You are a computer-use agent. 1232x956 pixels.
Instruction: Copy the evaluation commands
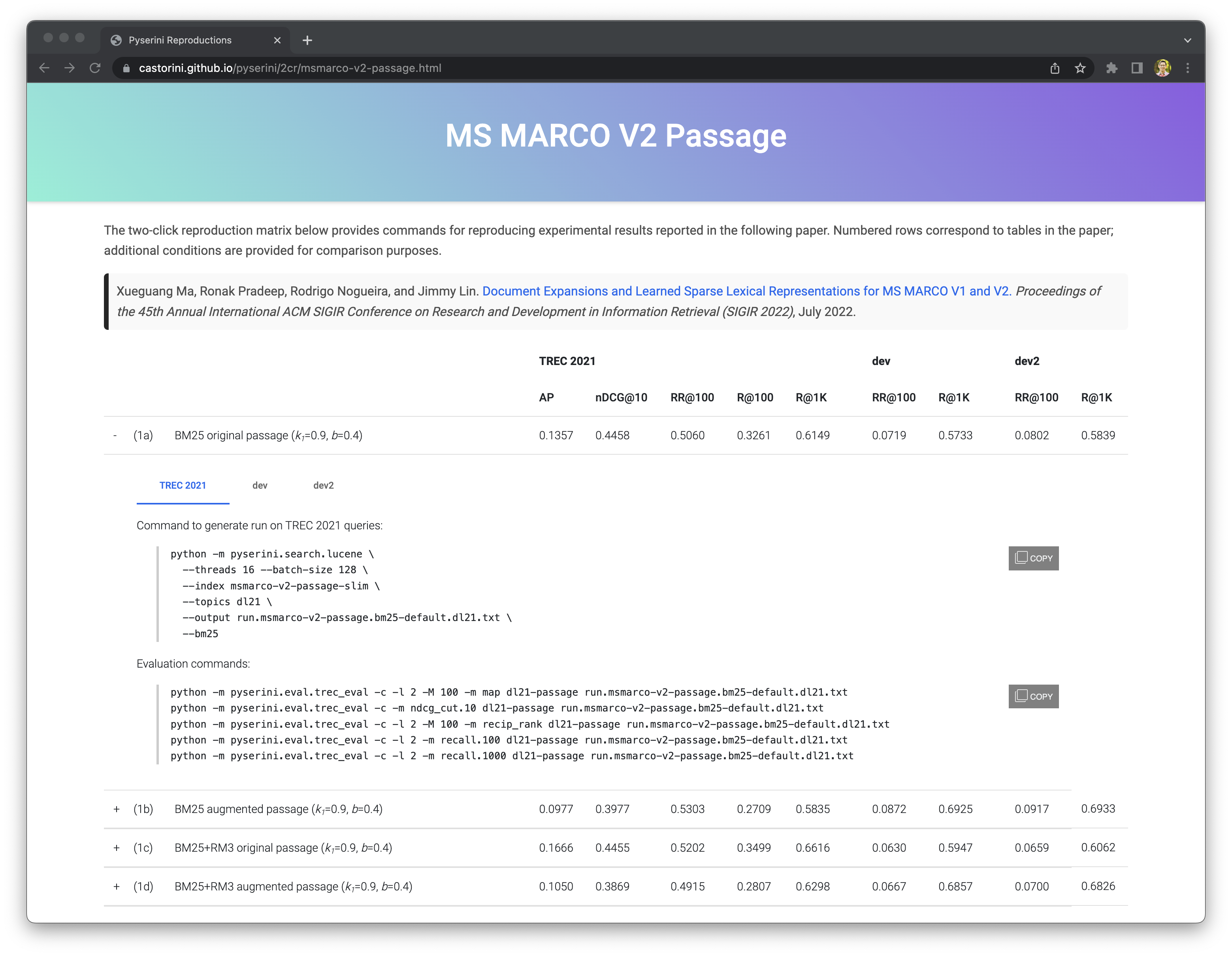pyautogui.click(x=1033, y=696)
